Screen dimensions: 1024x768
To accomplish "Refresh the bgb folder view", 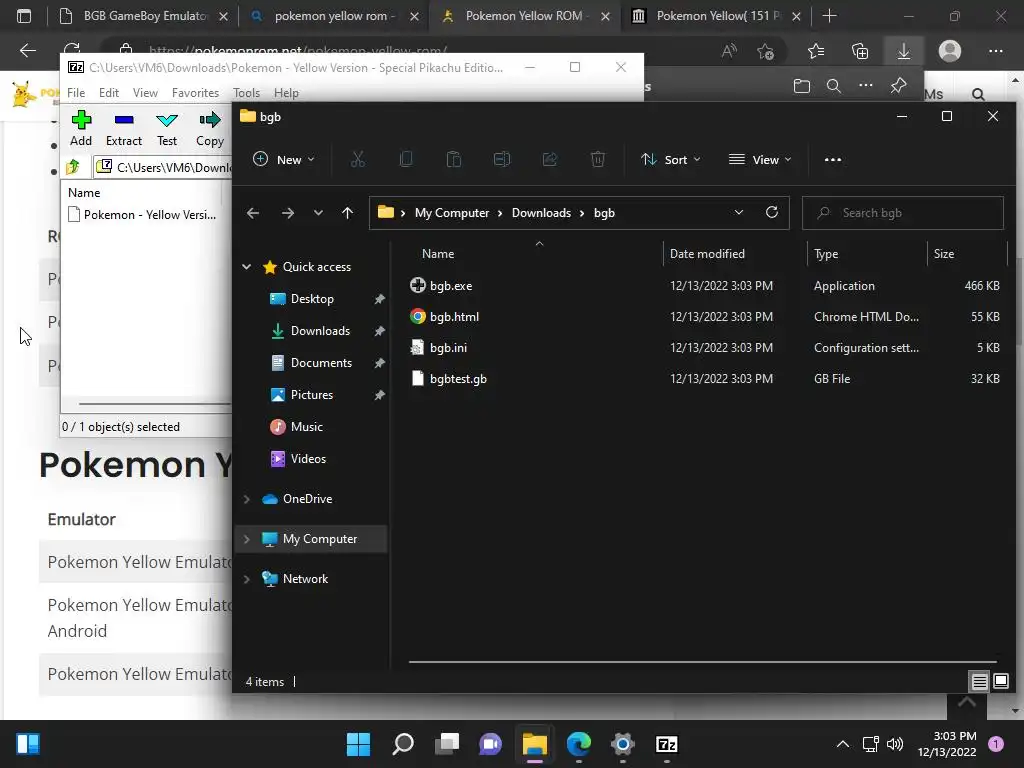I will point(772,212).
